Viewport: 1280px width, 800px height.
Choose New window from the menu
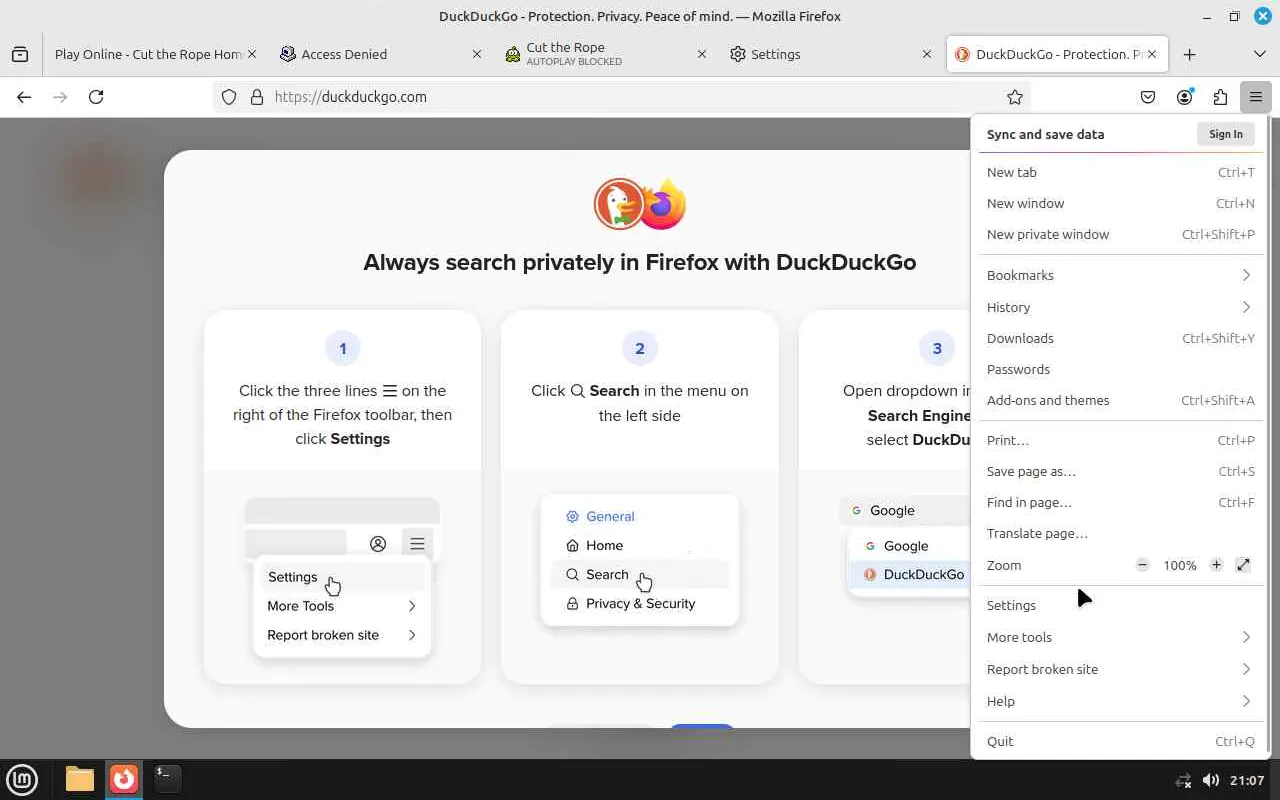[1120, 203]
